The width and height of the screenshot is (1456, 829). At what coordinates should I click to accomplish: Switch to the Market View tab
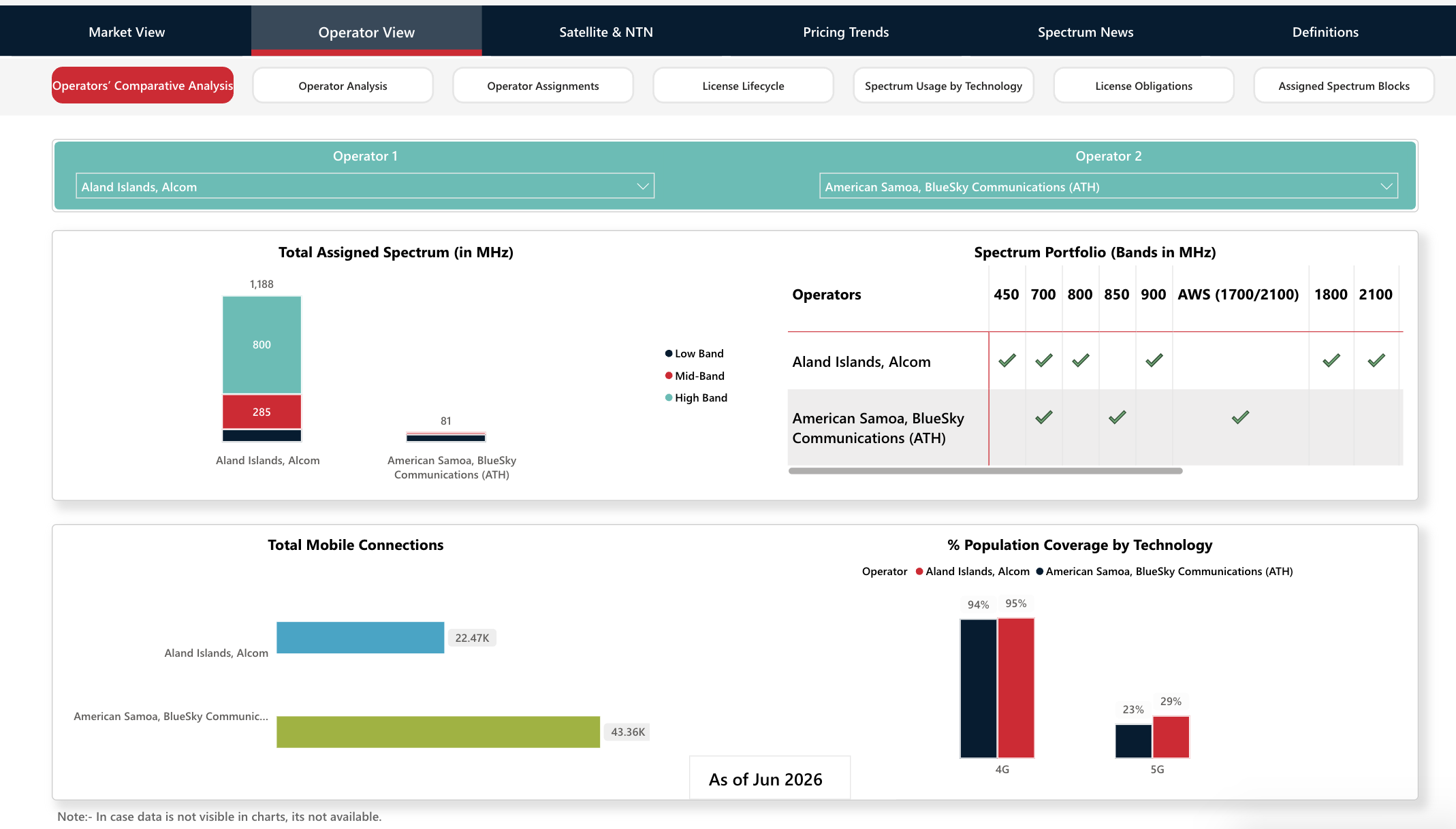coord(127,32)
